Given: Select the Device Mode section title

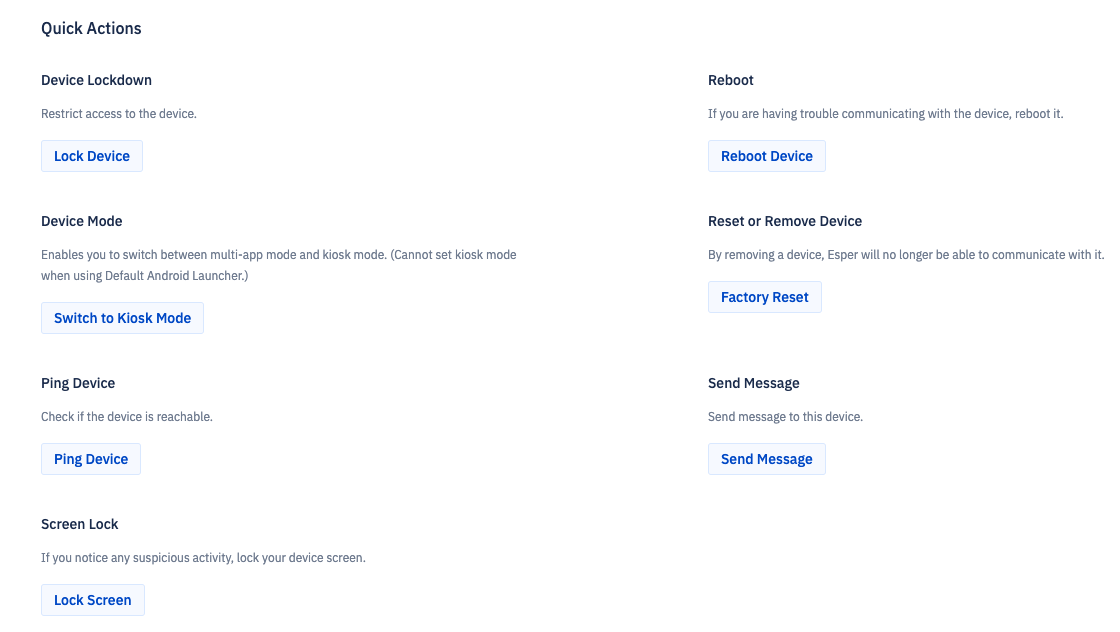Looking at the screenshot, I should tap(81, 221).
